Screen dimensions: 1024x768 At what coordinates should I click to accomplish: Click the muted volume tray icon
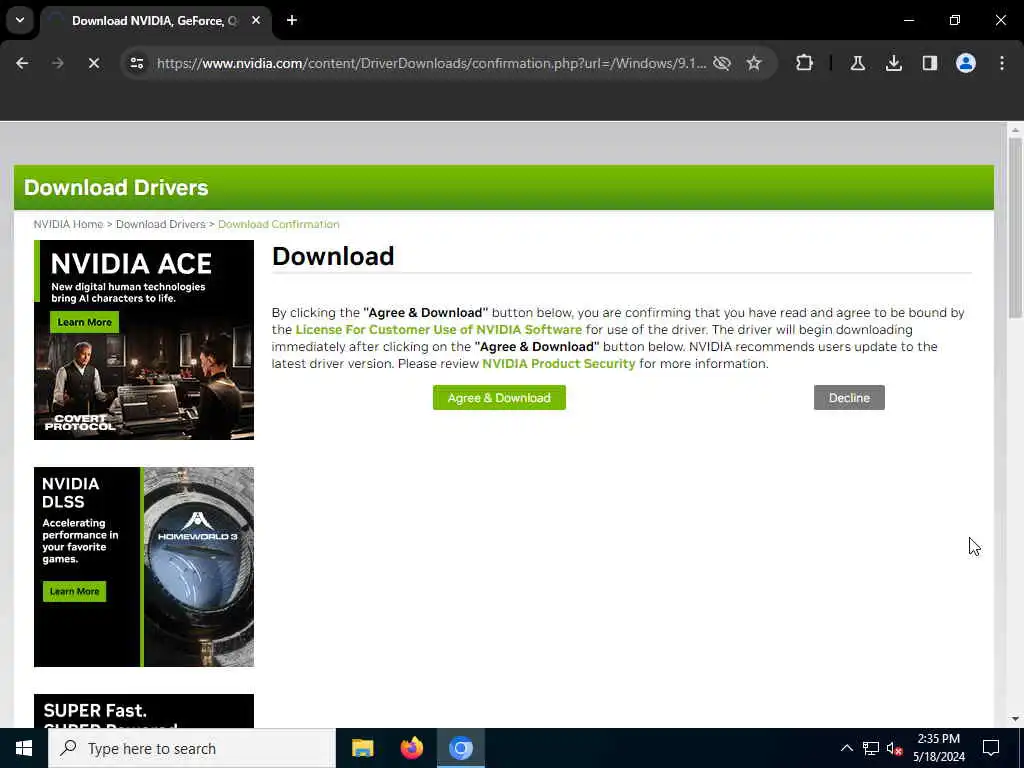pos(894,748)
